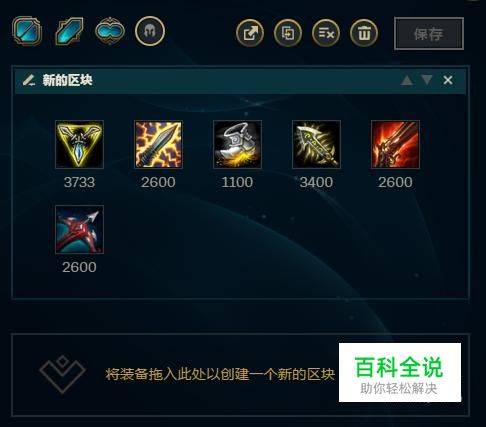
Task: Click the 保存 save button
Action: click(429, 34)
